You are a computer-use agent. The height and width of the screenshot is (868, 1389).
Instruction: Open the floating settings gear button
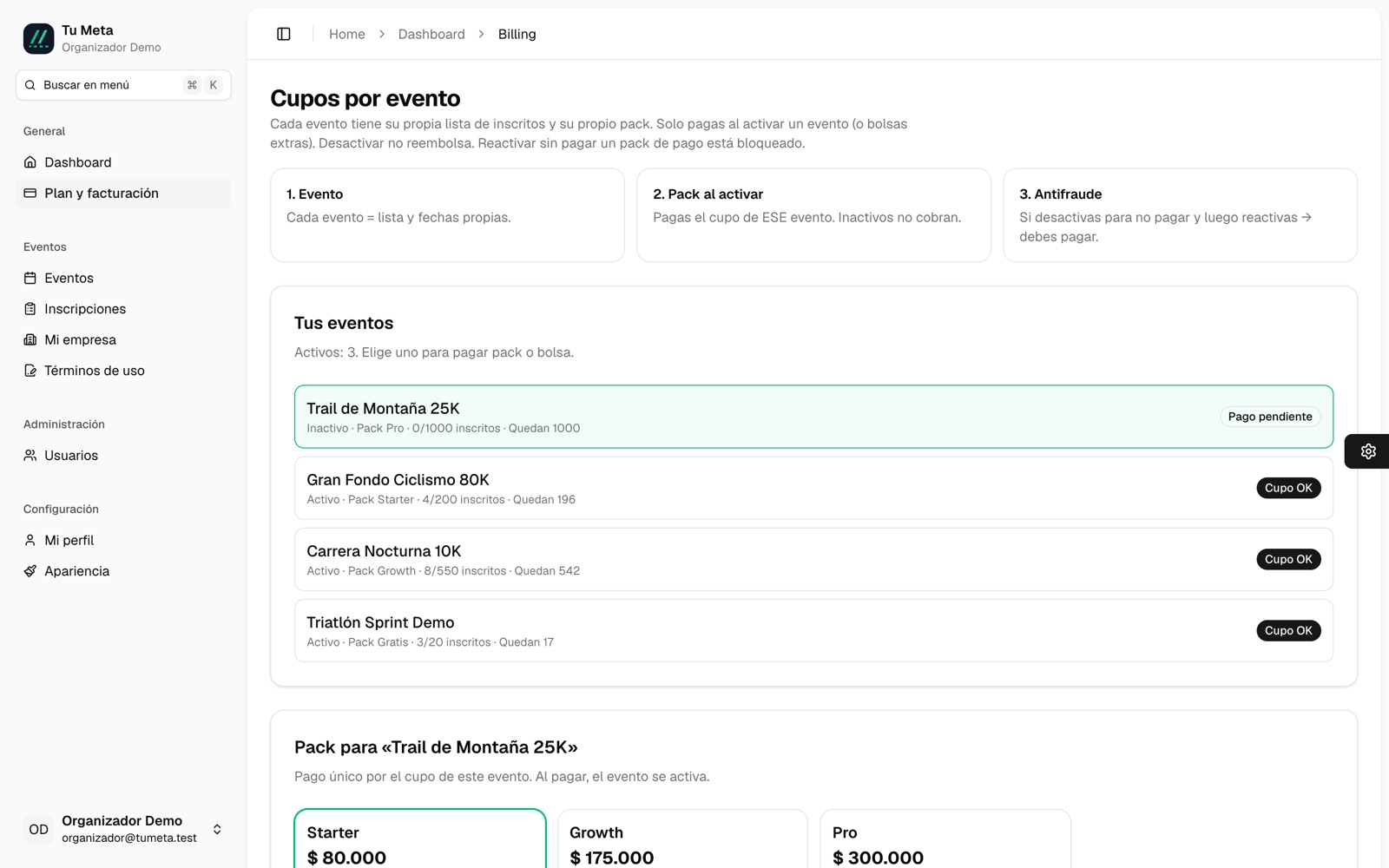[1368, 451]
